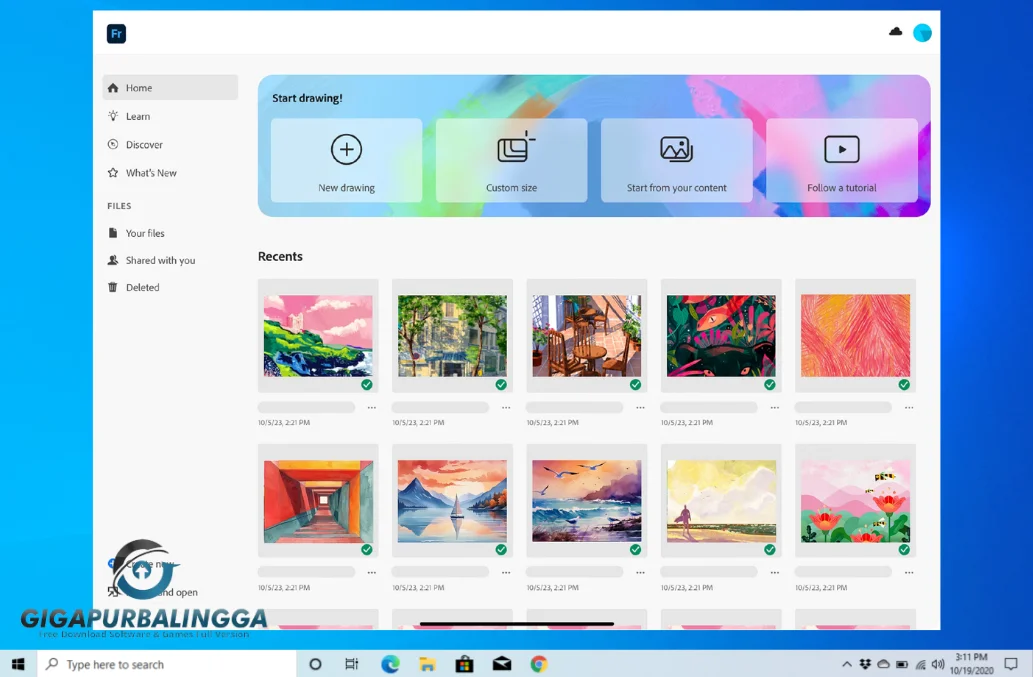This screenshot has height=677, width=1033.
Task: Open options for the beach painting file
Action: click(775, 572)
